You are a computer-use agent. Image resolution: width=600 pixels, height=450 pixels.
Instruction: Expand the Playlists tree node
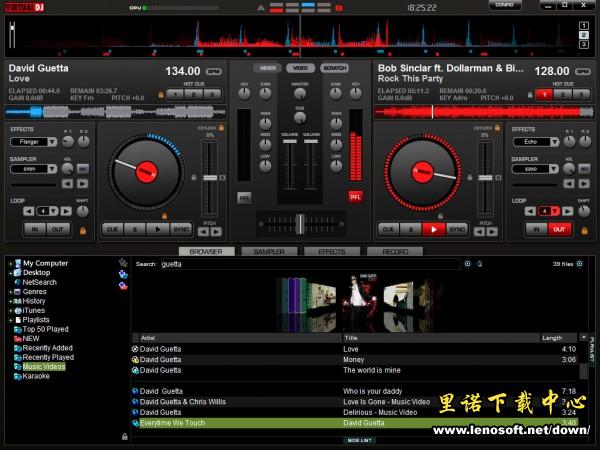pyautogui.click(x=11, y=320)
